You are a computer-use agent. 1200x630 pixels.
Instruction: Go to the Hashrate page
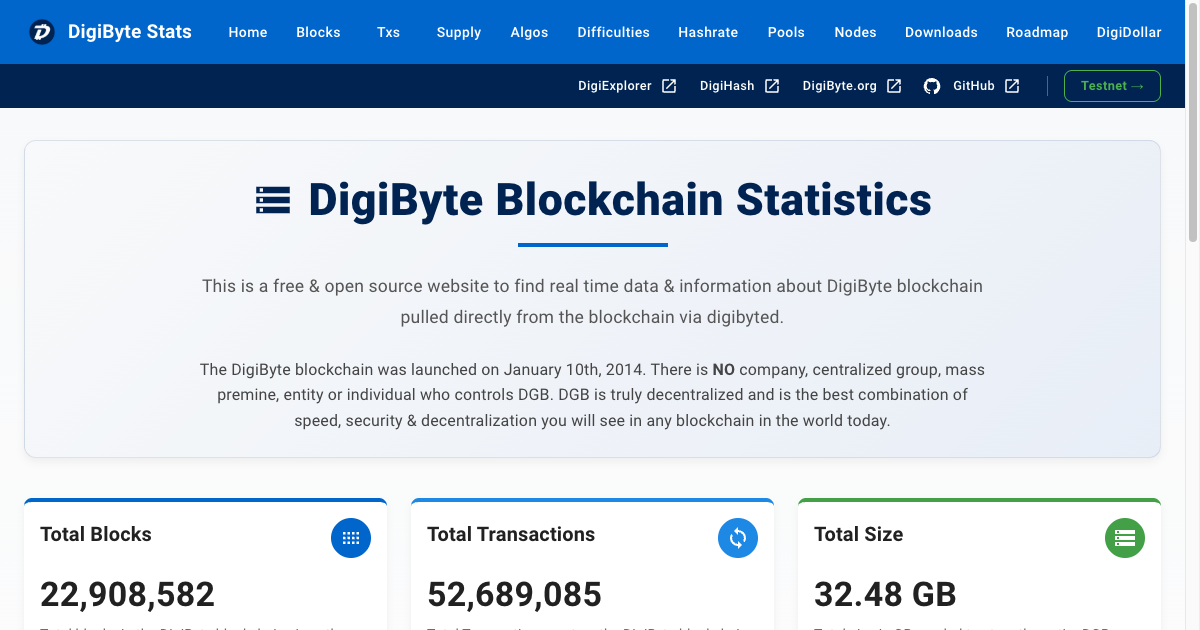pos(708,32)
